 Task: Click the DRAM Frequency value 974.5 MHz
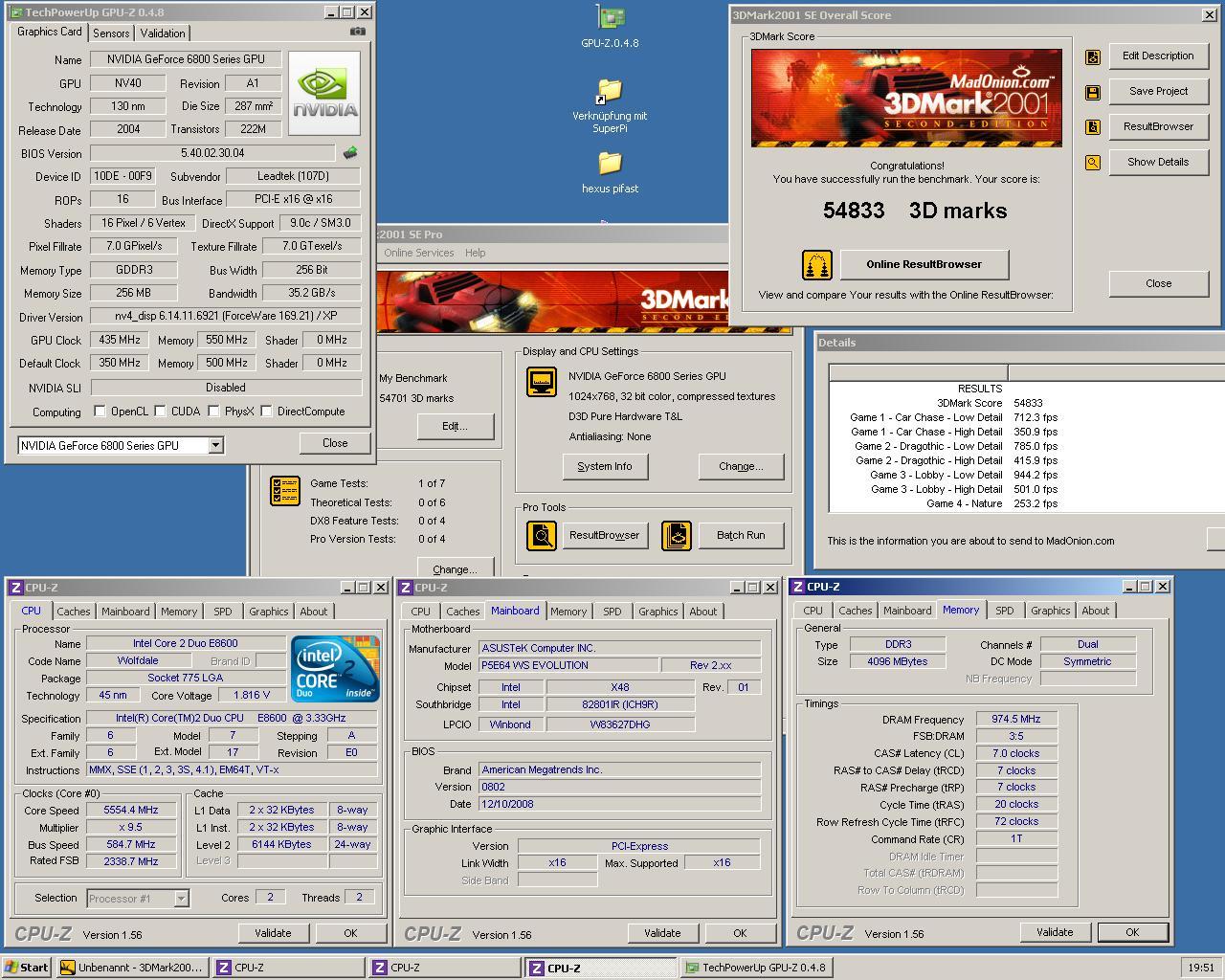click(x=1016, y=719)
